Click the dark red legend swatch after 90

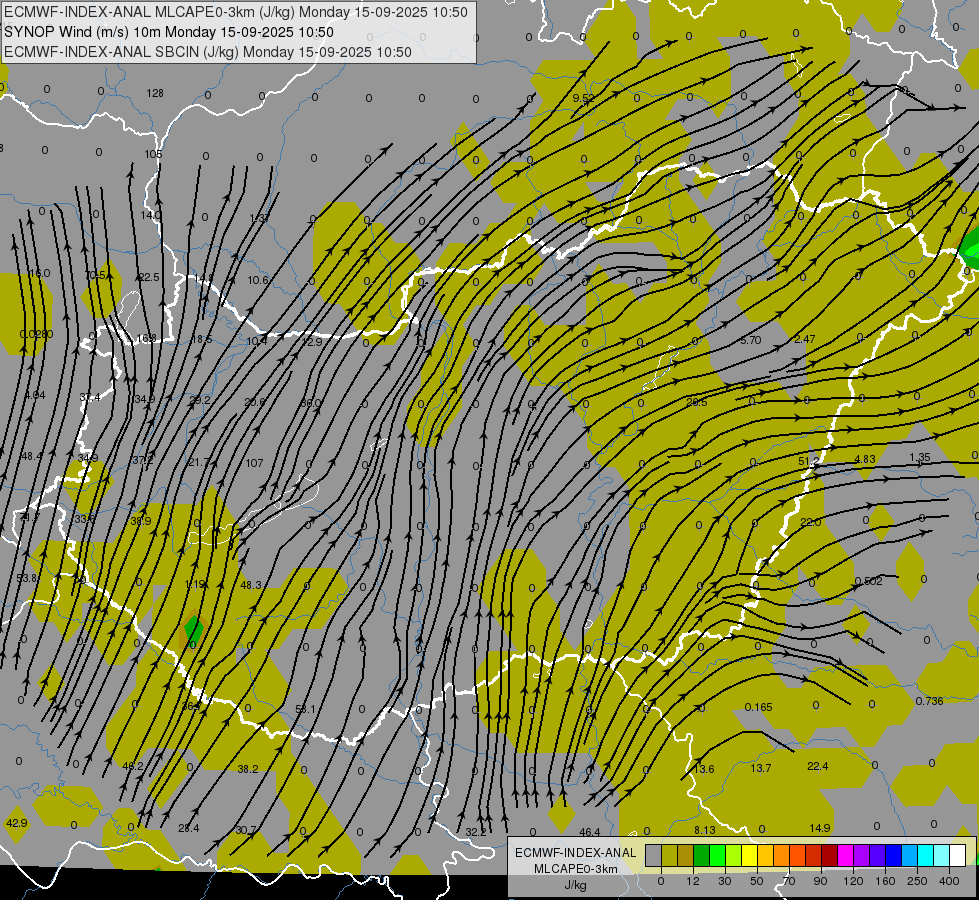[830, 855]
